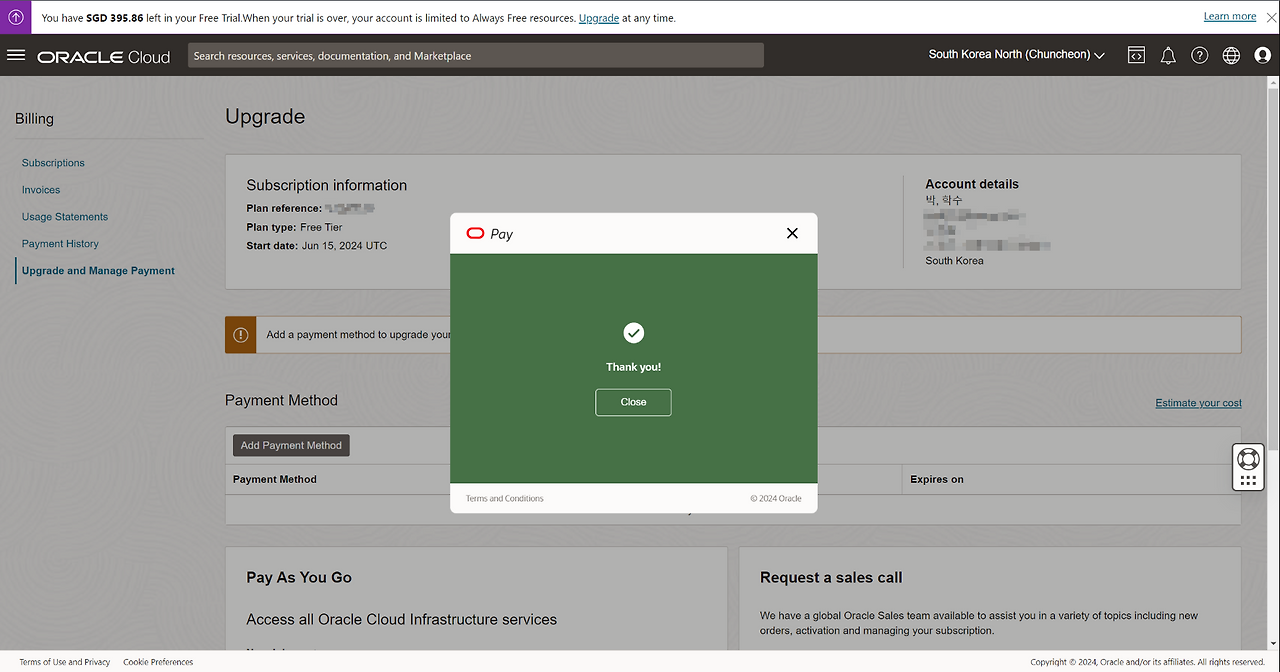Click the Pay As You Go heading
Viewport: 1280px width, 672px height.
coord(299,577)
